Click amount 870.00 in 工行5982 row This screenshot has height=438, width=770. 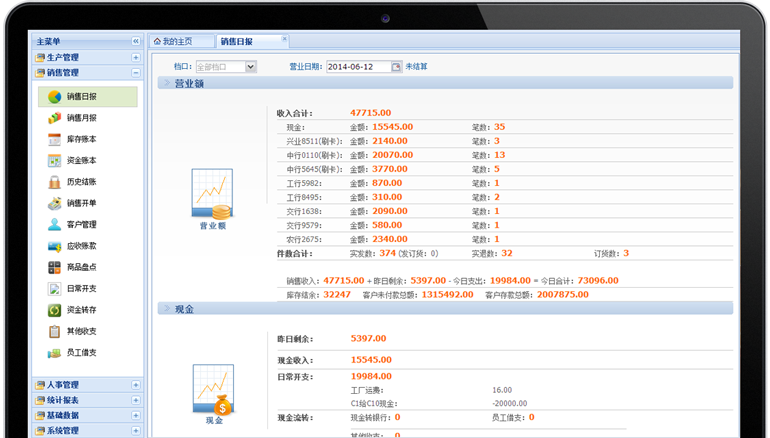point(387,183)
